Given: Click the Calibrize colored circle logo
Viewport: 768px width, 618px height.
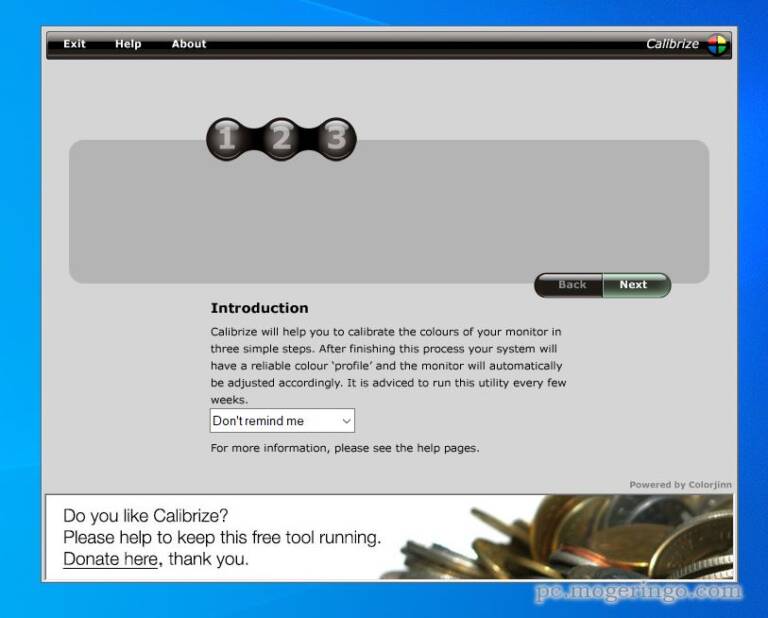Looking at the screenshot, I should click(717, 44).
